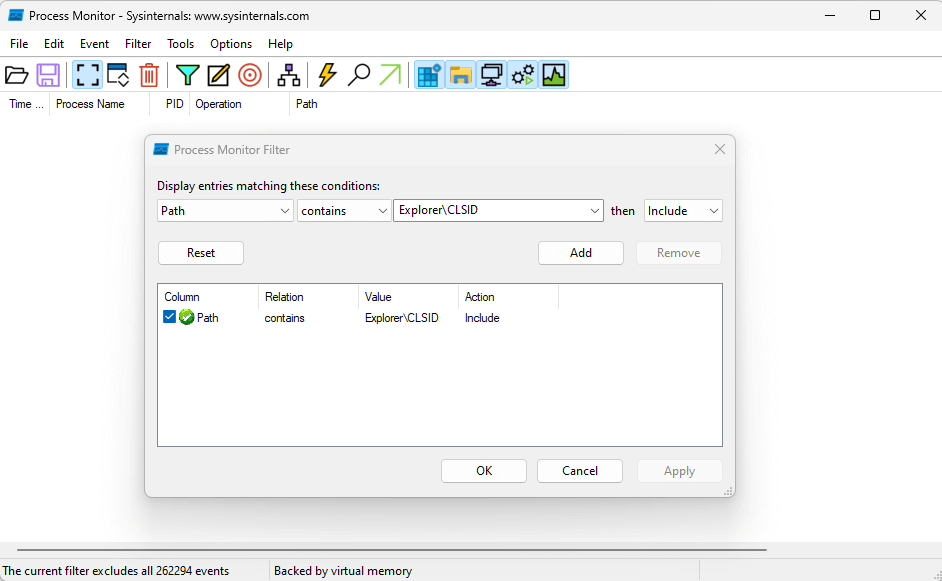Close the Process Monitor Filter dialog
Screen dimensions: 942x581
720,149
